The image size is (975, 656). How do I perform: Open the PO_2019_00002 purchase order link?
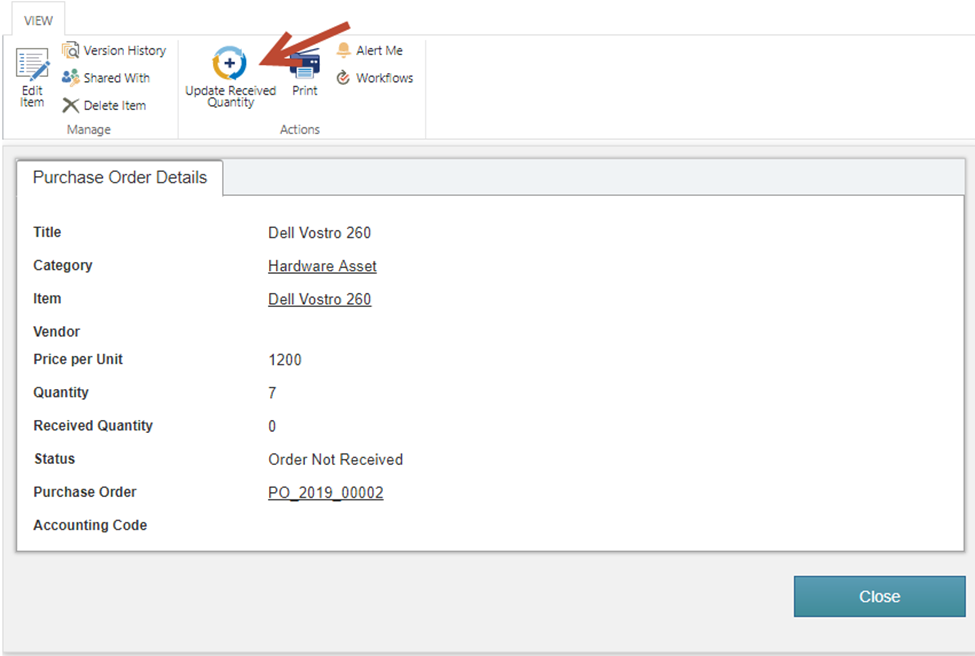[325, 493]
